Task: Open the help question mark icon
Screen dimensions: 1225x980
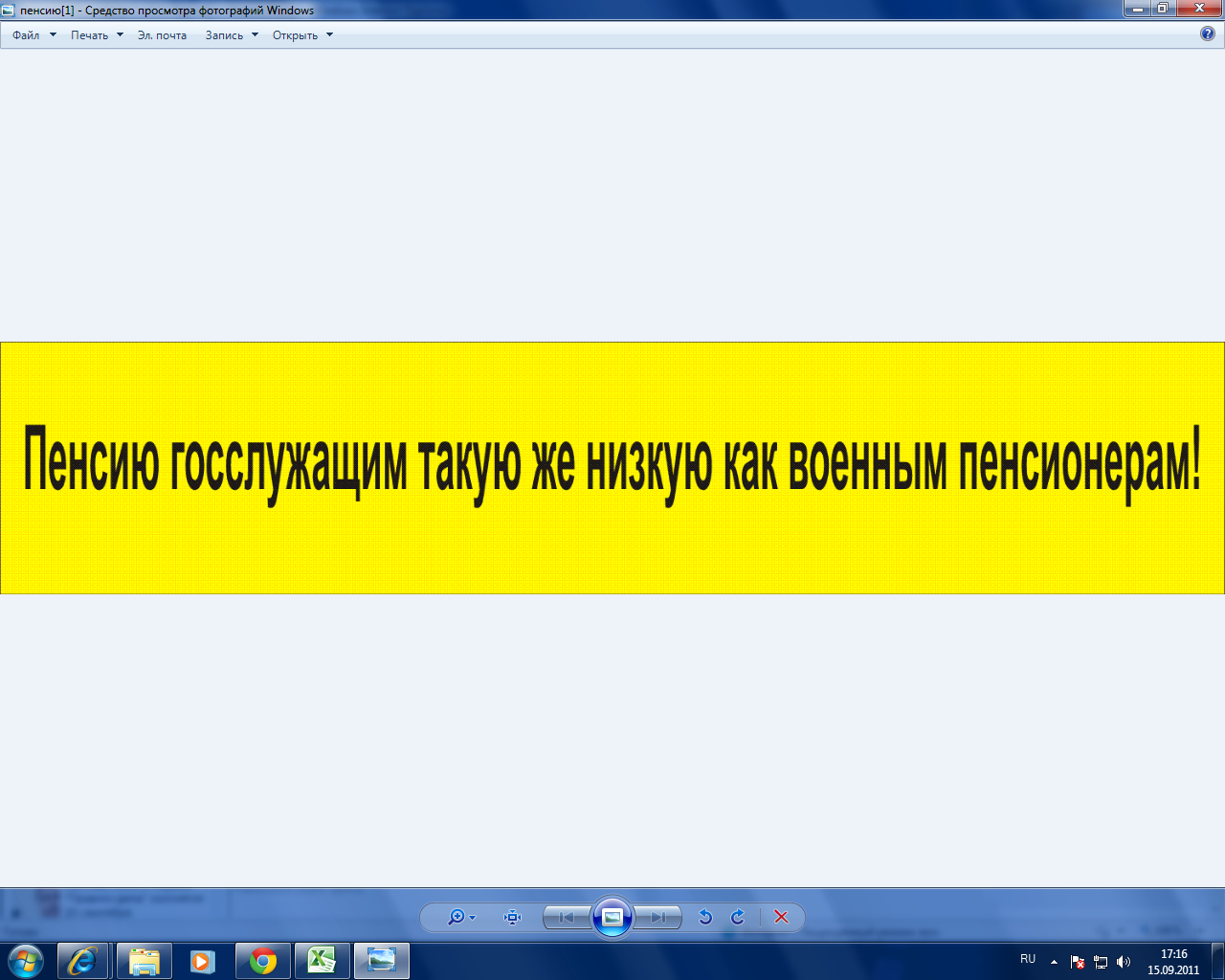Action: click(1208, 33)
